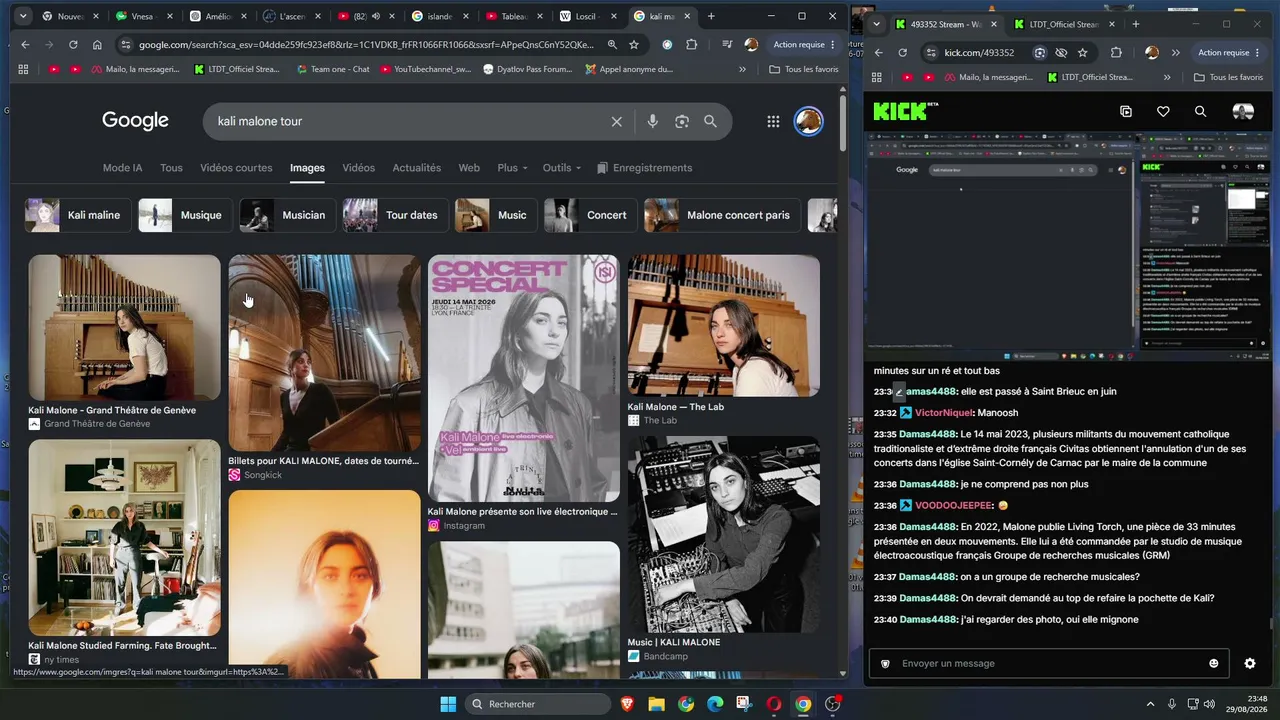Switch to the Tous results tab

tap(172, 168)
